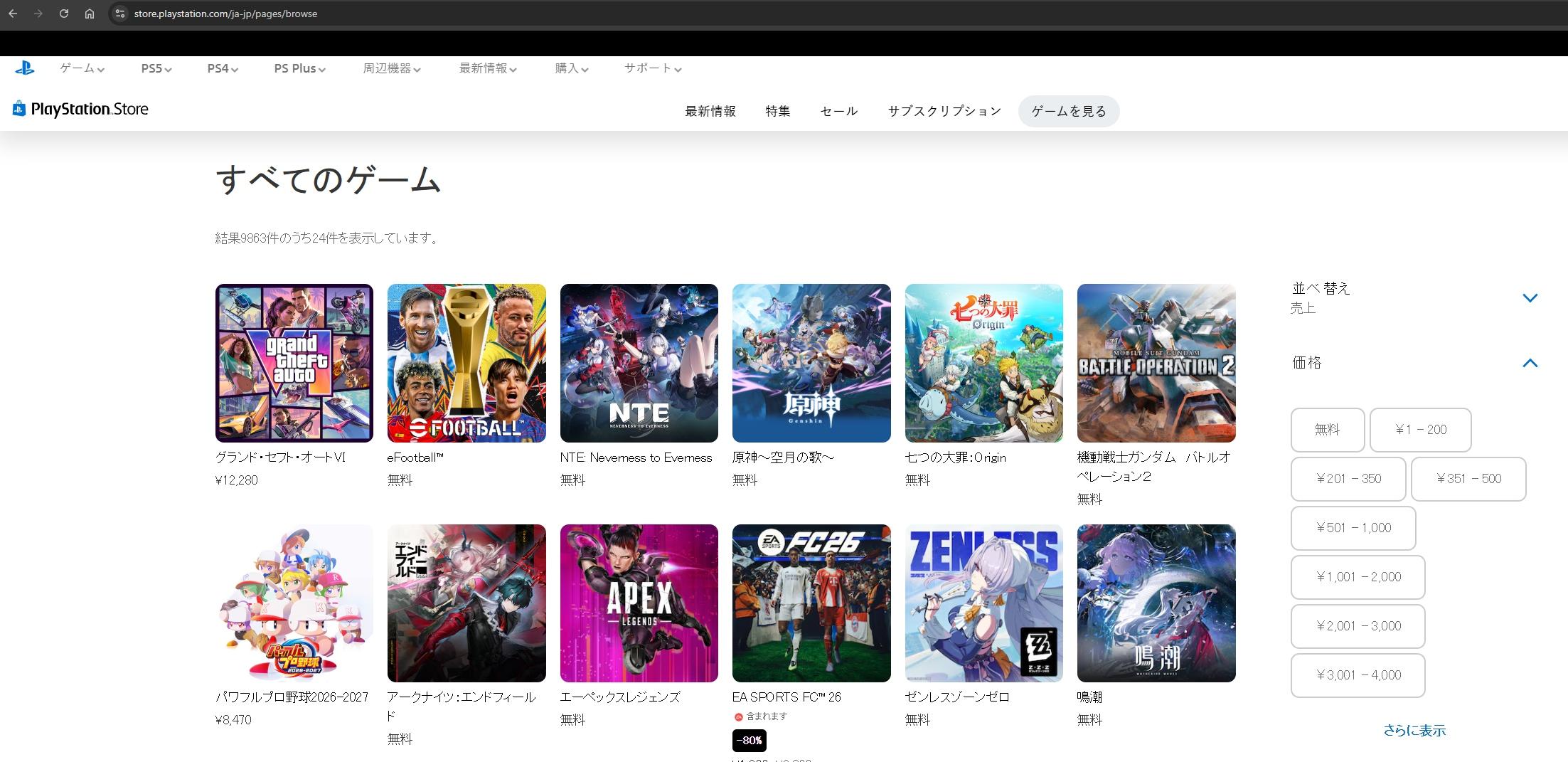Reload the page with the refresh icon
The width and height of the screenshot is (1568, 762).
coord(64,14)
